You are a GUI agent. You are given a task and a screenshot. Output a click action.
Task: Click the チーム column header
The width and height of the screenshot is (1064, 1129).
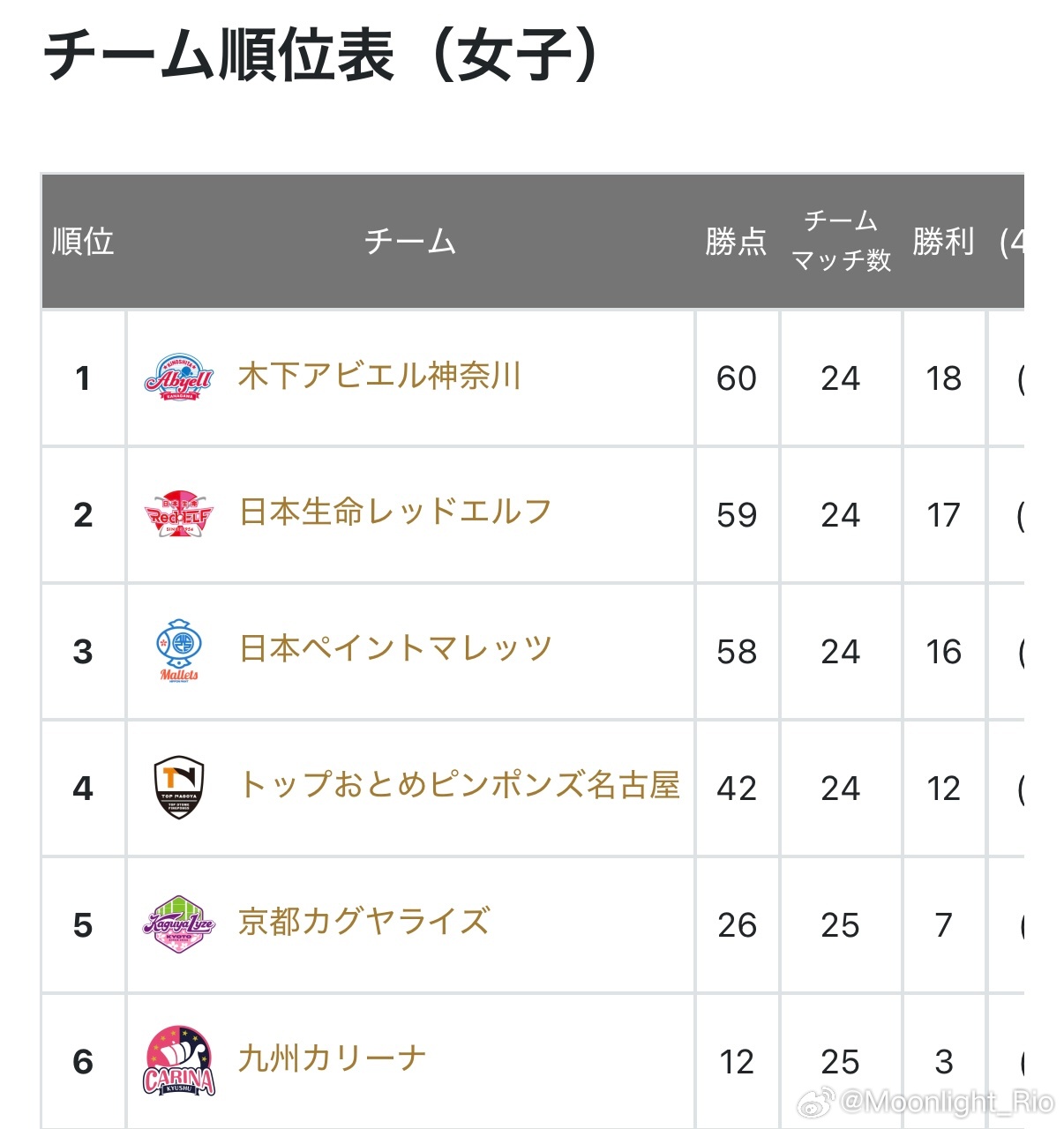click(410, 242)
